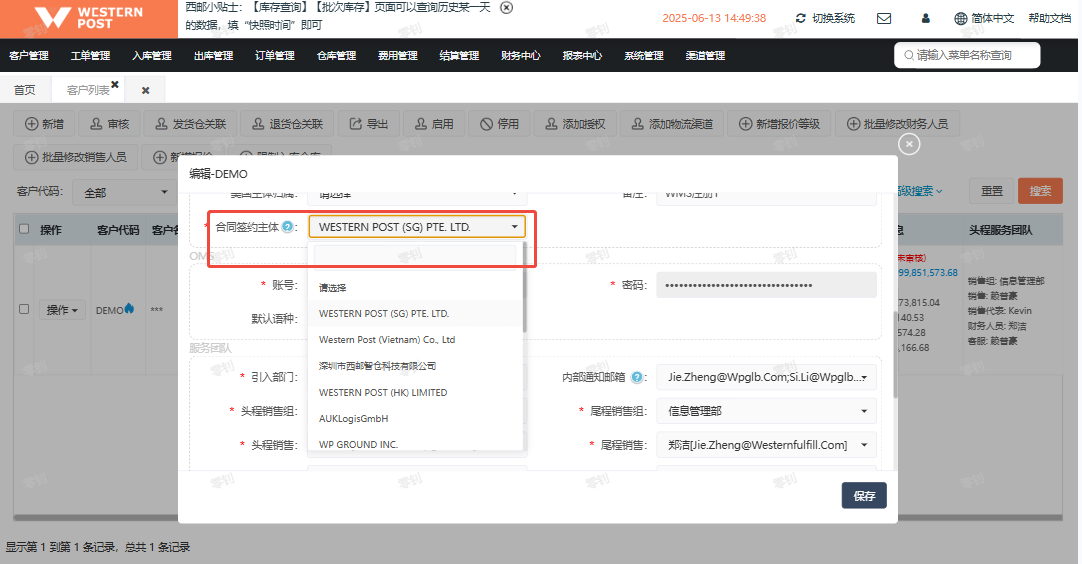Click the 添加物流渠道 button
The image size is (1082, 564).
[671, 124]
